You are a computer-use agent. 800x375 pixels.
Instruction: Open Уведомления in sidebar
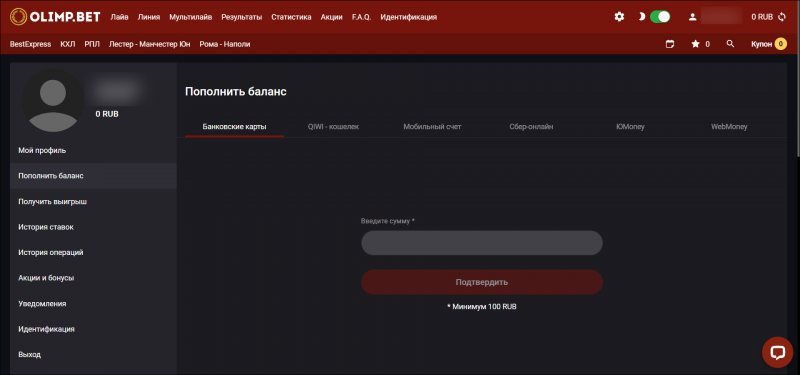tap(93, 304)
